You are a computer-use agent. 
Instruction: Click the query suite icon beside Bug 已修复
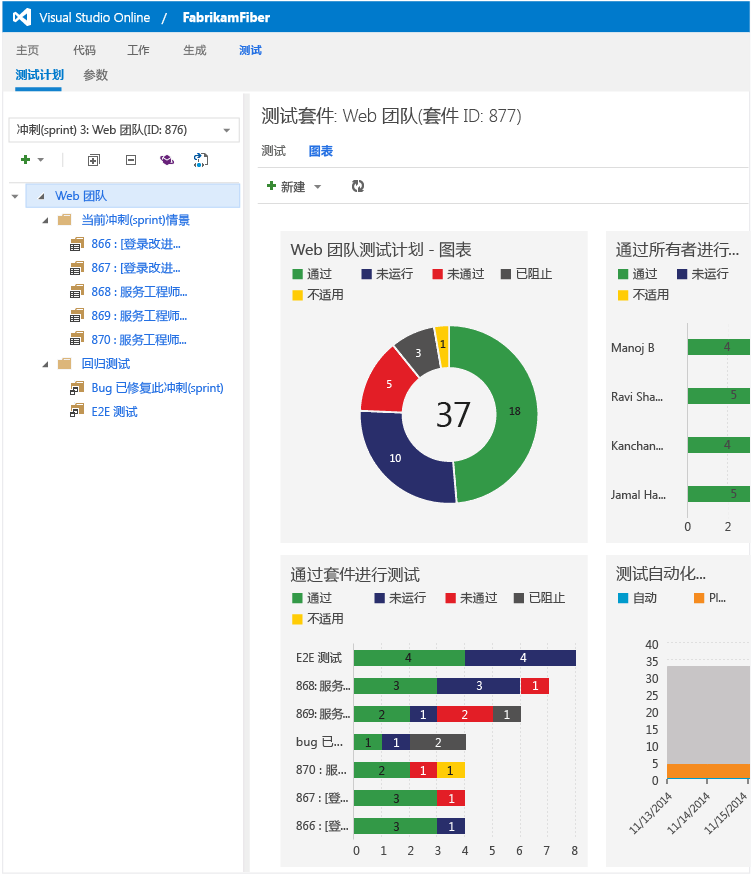[x=77, y=388]
